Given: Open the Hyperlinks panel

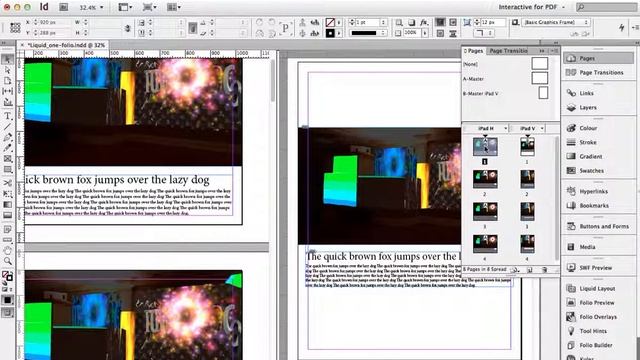Looking at the screenshot, I should click(598, 191).
